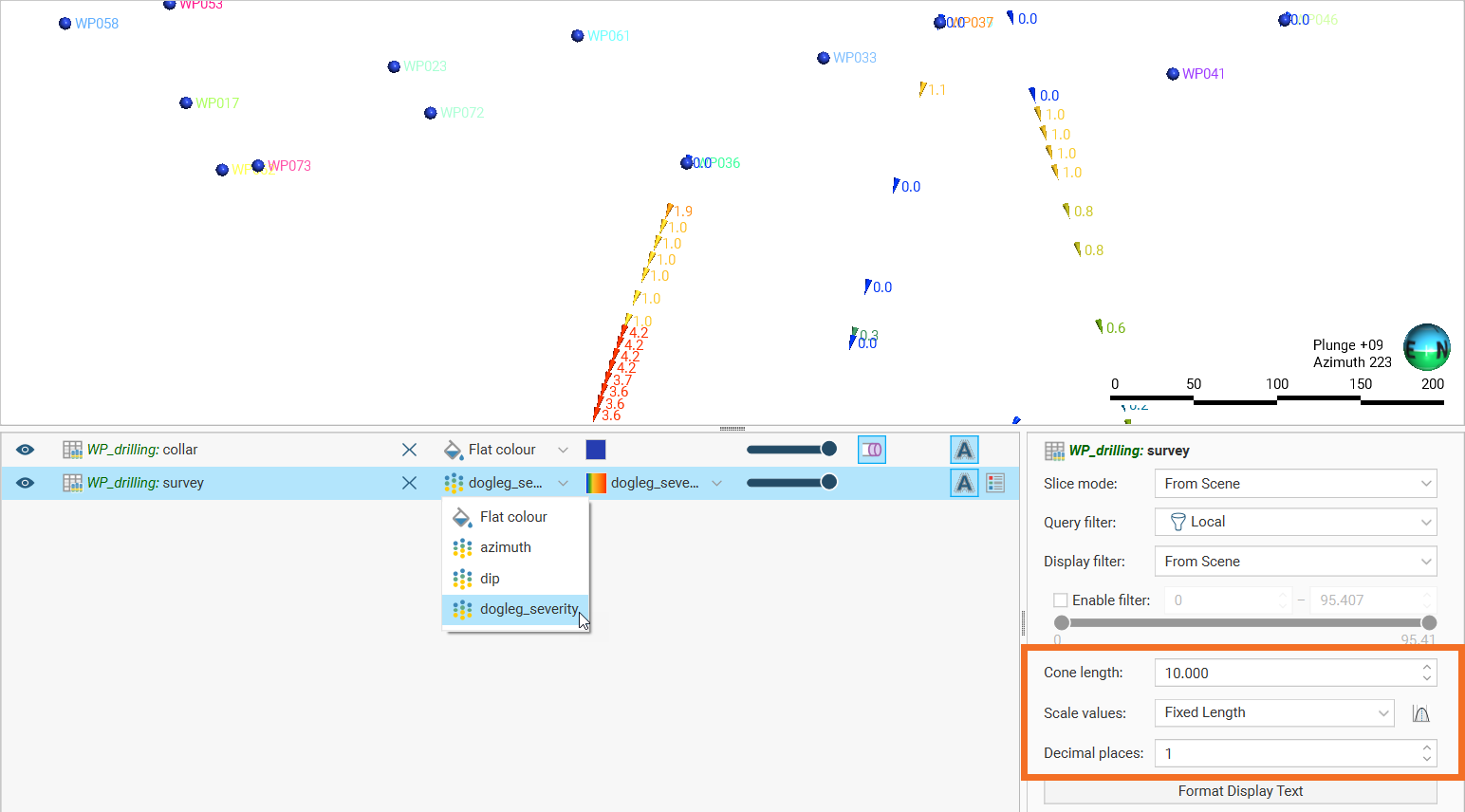Click the compass globe in the scene
The height and width of the screenshot is (812, 1465).
tap(1426, 347)
